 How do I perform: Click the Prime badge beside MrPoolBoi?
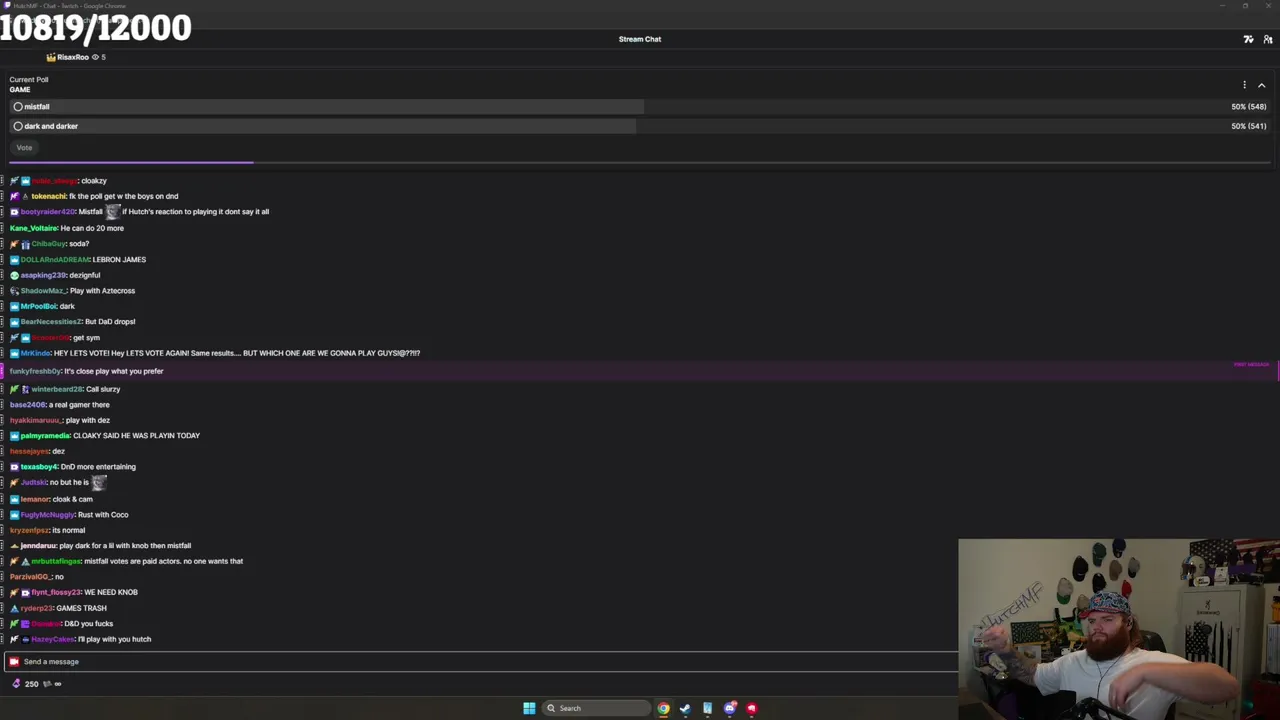click(x=14, y=306)
